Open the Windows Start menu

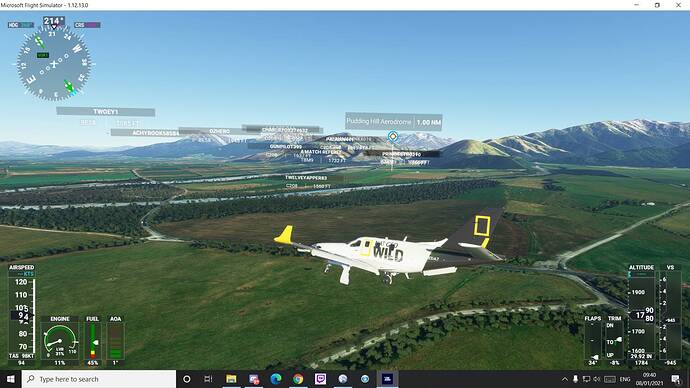11,379
